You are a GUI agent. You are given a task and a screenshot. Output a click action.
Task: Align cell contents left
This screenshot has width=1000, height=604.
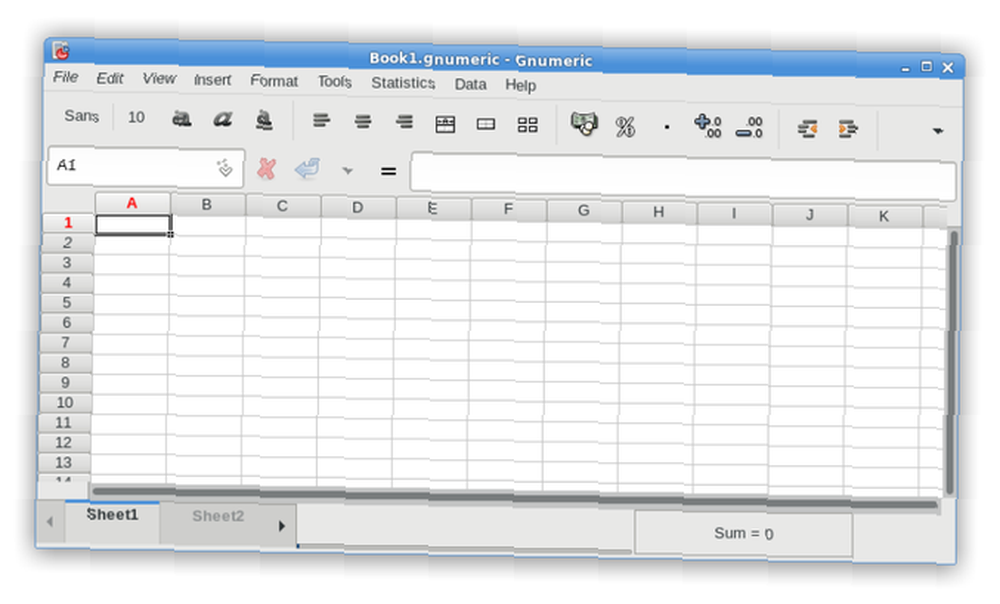pyautogui.click(x=321, y=120)
